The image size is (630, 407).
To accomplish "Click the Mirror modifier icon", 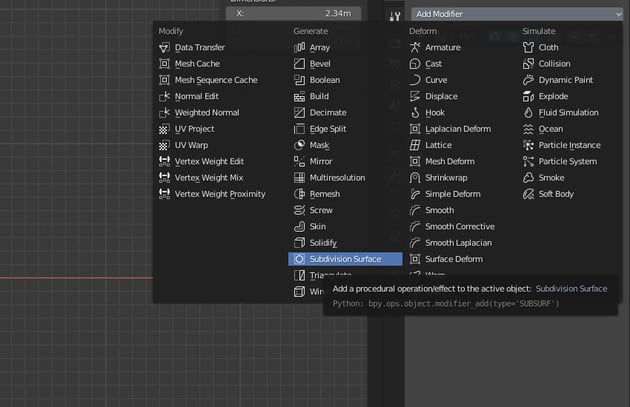I will [299, 161].
